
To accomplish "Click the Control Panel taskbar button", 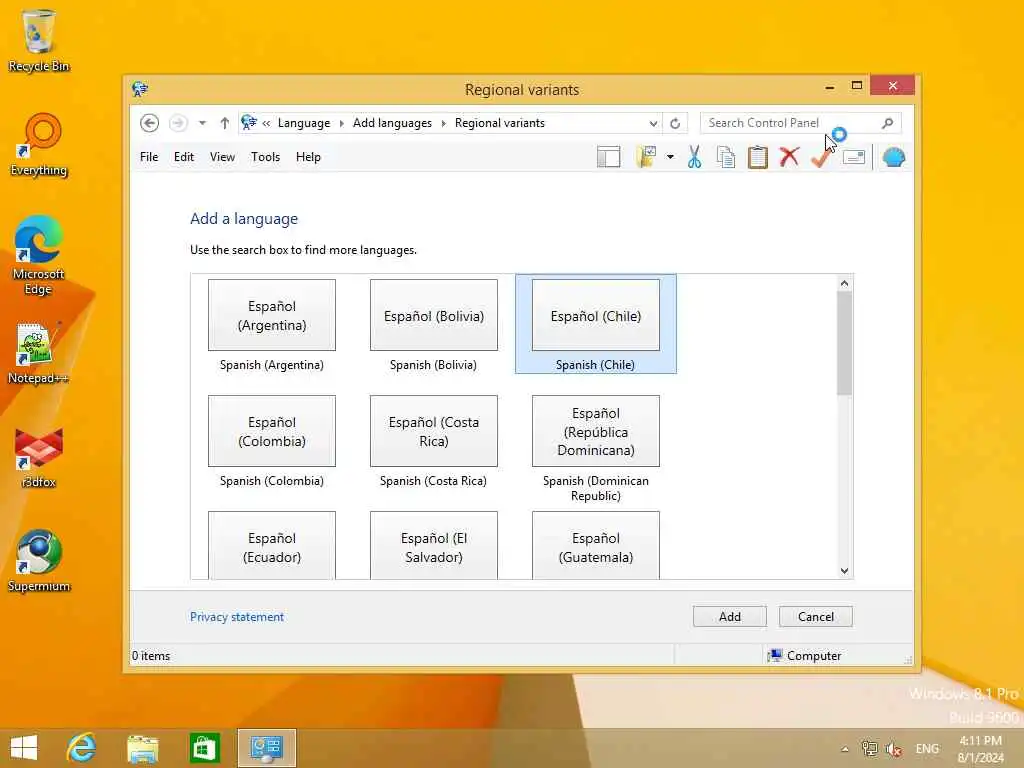I will click(266, 748).
